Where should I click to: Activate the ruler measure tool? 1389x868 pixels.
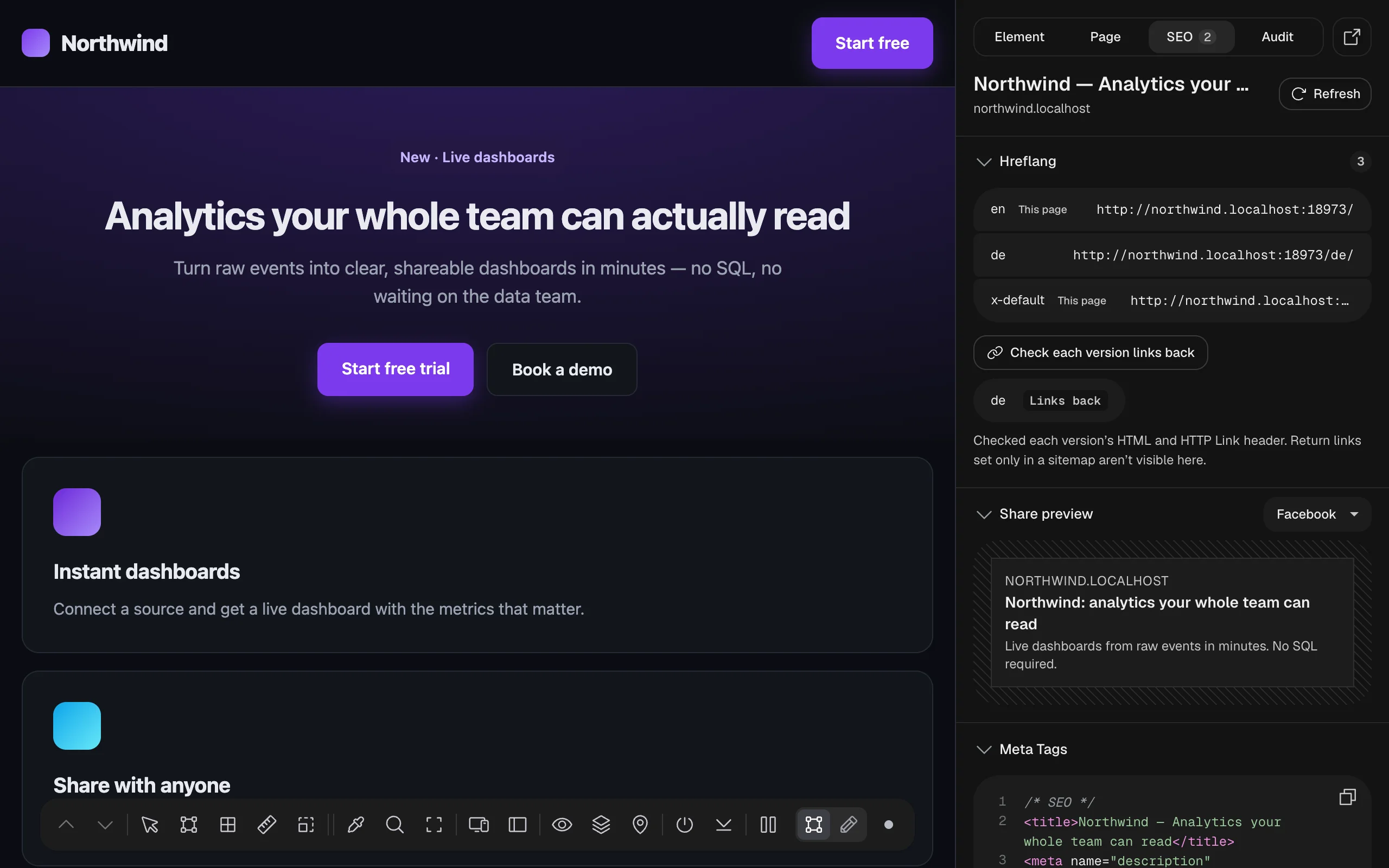pos(267,825)
